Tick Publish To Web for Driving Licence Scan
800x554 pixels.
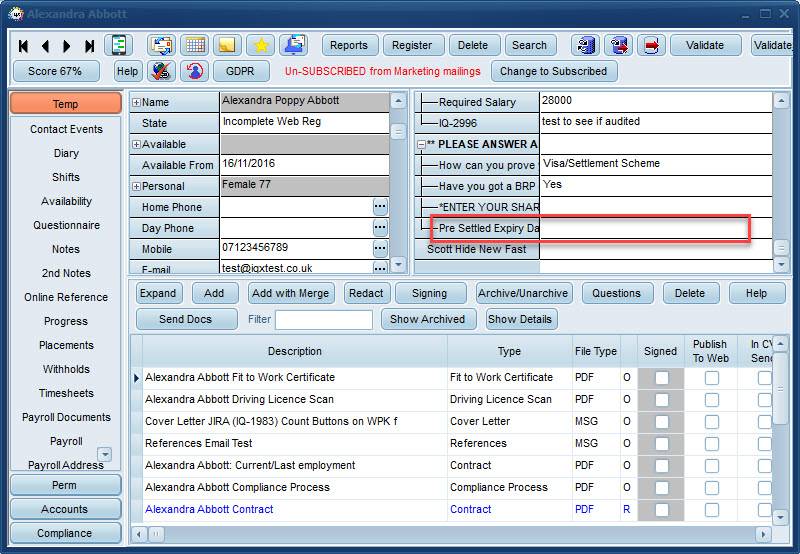point(712,399)
